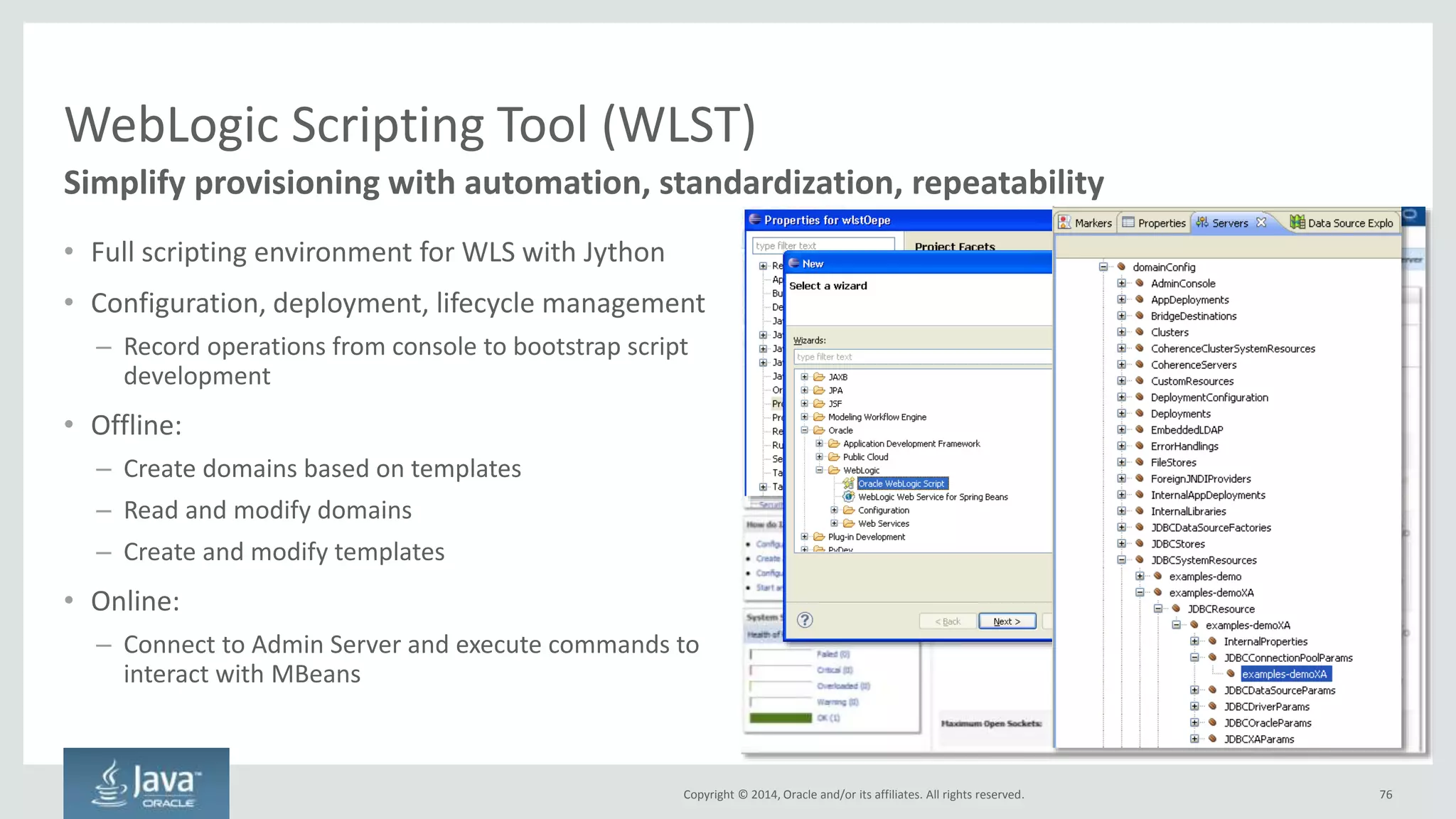The image size is (1456, 819).
Task: Click the domainConfig MBean icon
Action: [x=1121, y=267]
